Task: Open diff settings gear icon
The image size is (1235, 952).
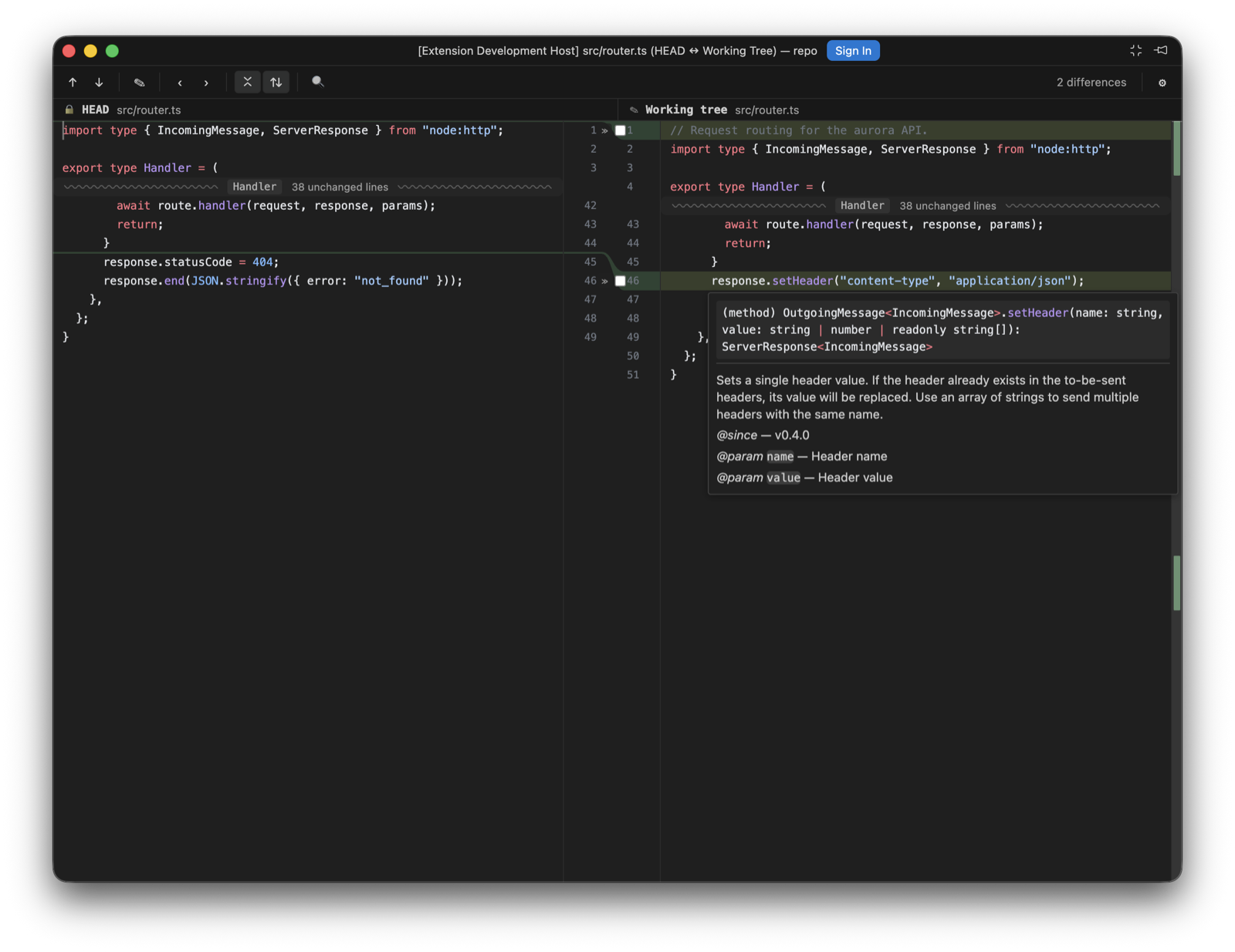Action: click(1162, 83)
